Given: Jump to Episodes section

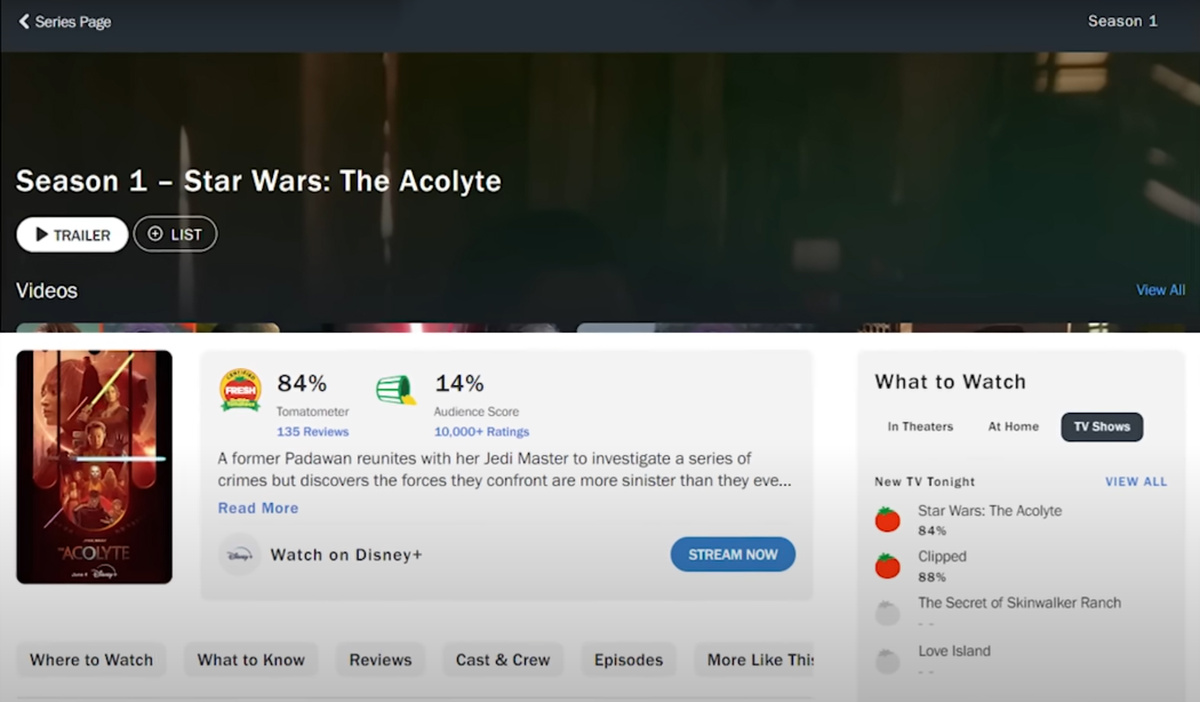Looking at the screenshot, I should click(628, 660).
